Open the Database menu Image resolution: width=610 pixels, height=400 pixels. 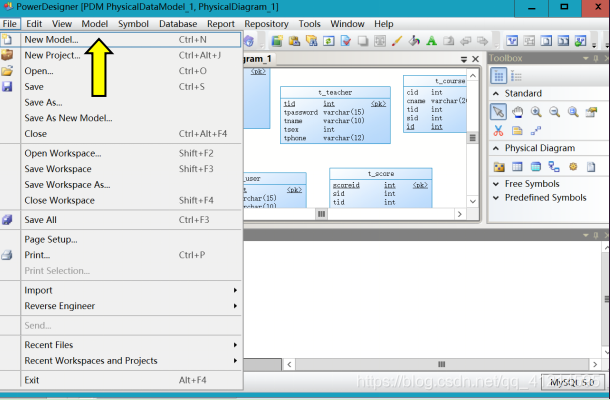pos(178,24)
